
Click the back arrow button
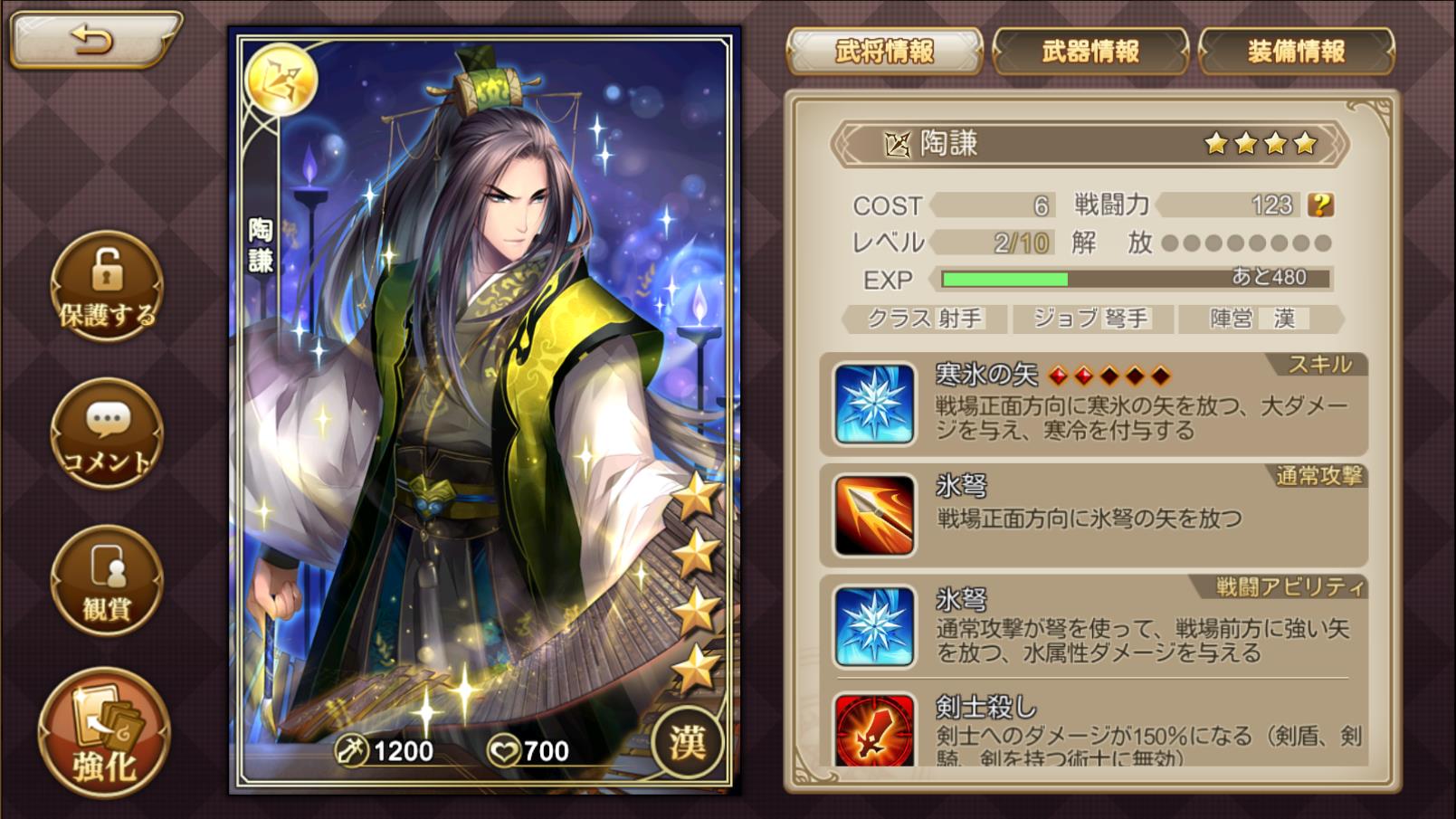(94, 39)
